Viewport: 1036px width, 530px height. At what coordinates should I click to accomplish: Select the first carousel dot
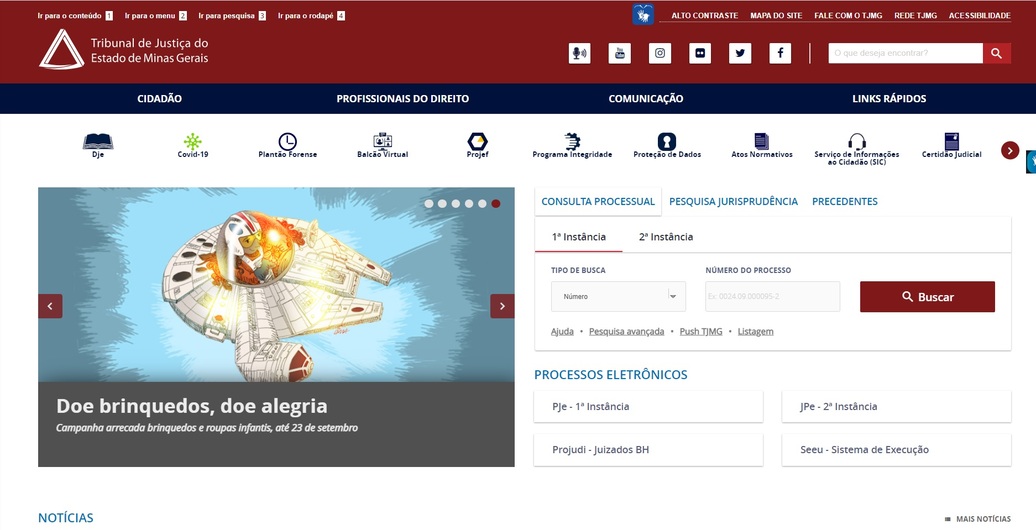(429, 204)
